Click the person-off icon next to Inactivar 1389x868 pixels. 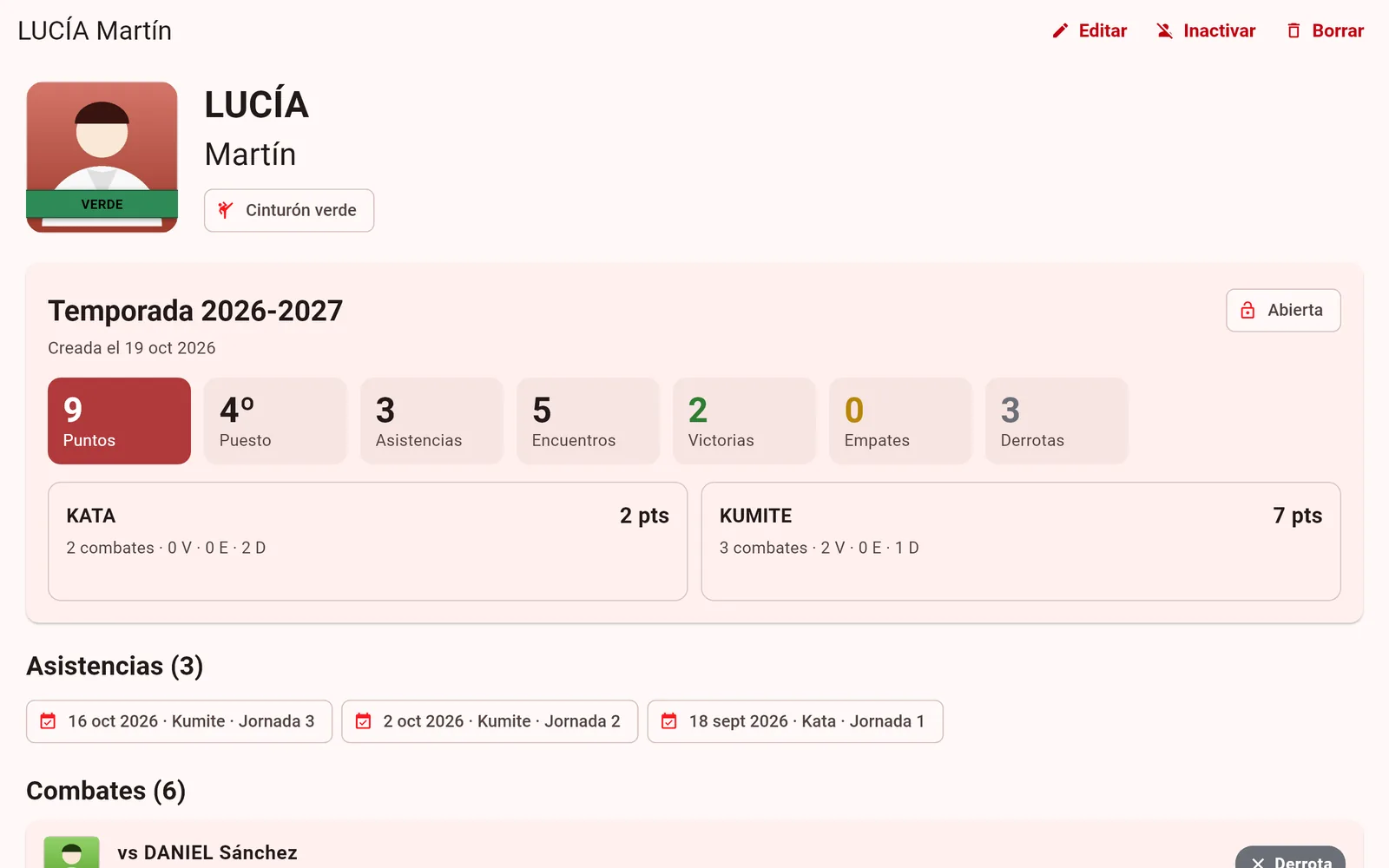[x=1165, y=31]
